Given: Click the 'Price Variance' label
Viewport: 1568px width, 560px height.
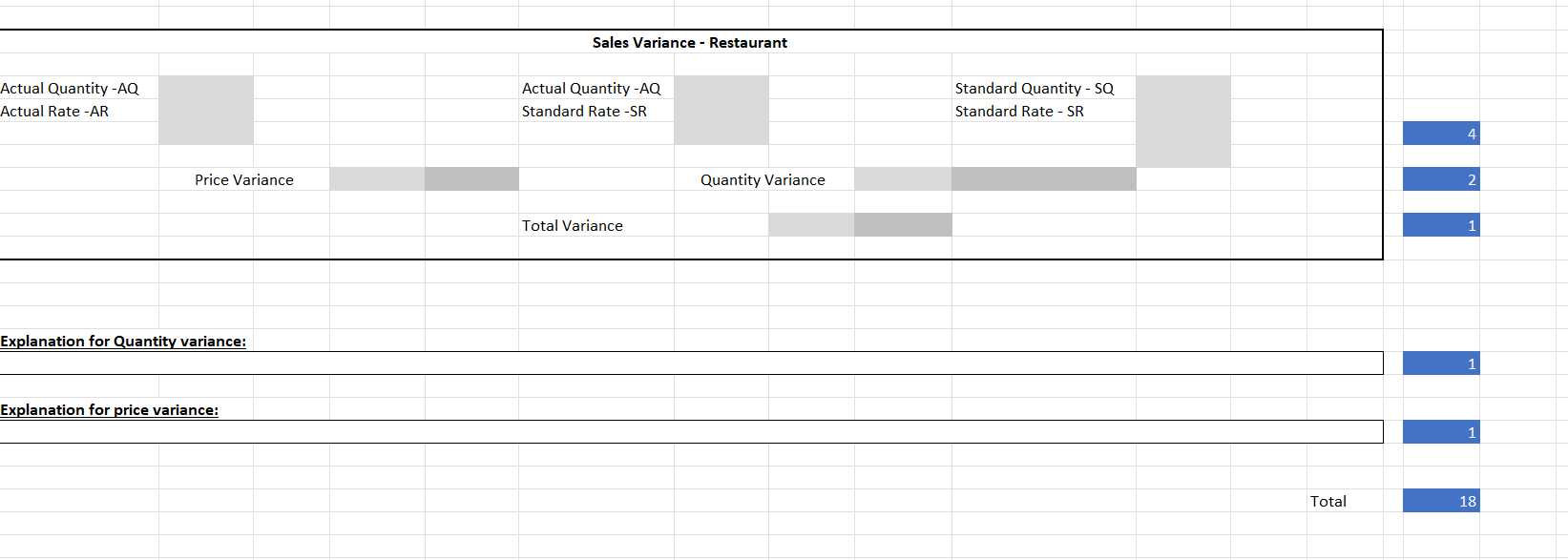Looking at the screenshot, I should pos(244,179).
